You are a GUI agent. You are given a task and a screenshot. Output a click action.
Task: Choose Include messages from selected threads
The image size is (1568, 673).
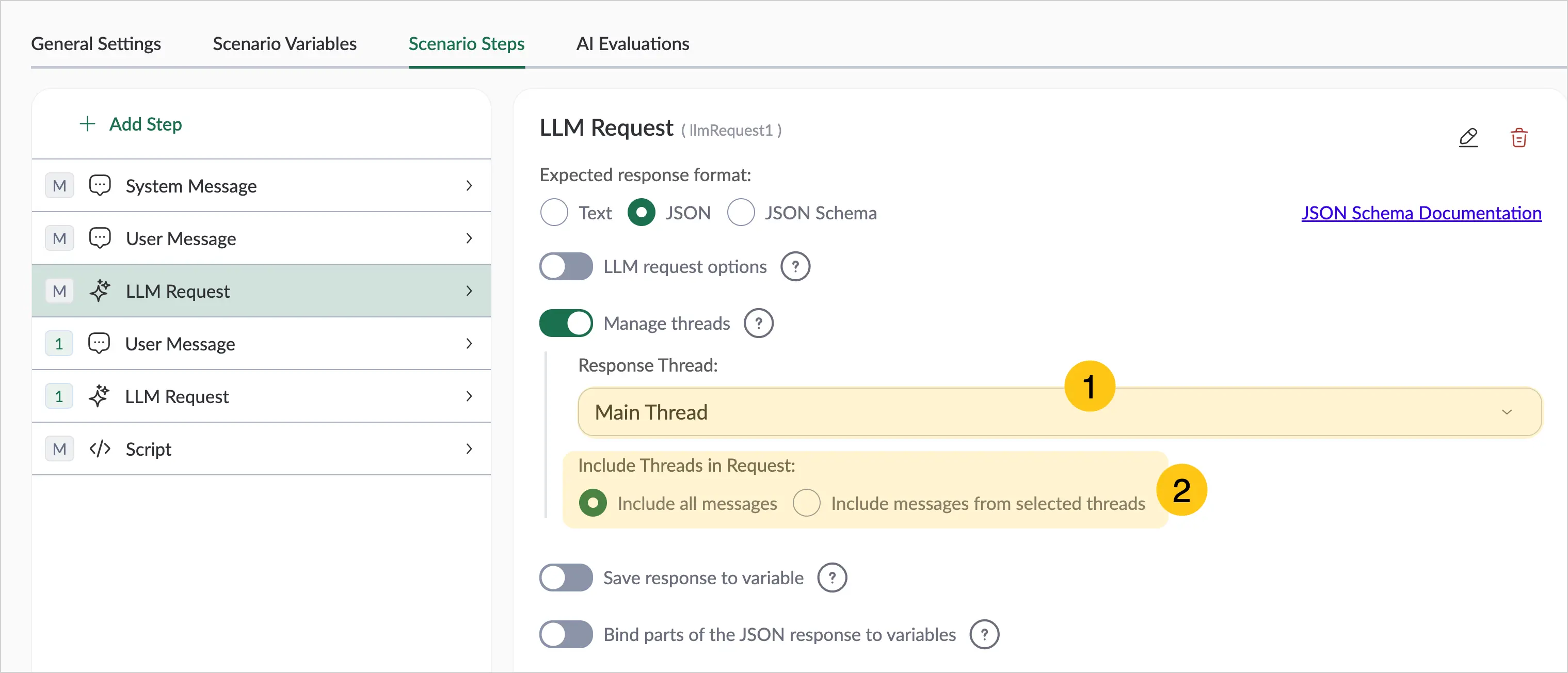[x=807, y=503]
